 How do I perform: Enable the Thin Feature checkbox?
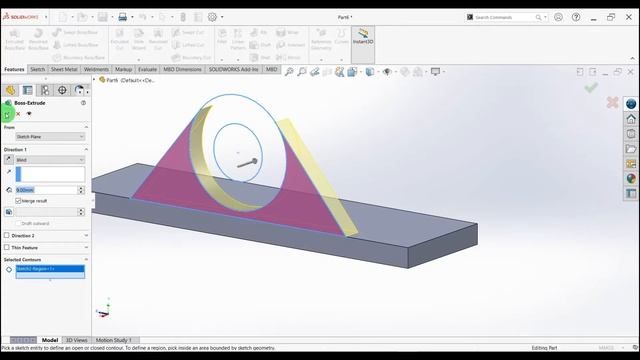7,247
